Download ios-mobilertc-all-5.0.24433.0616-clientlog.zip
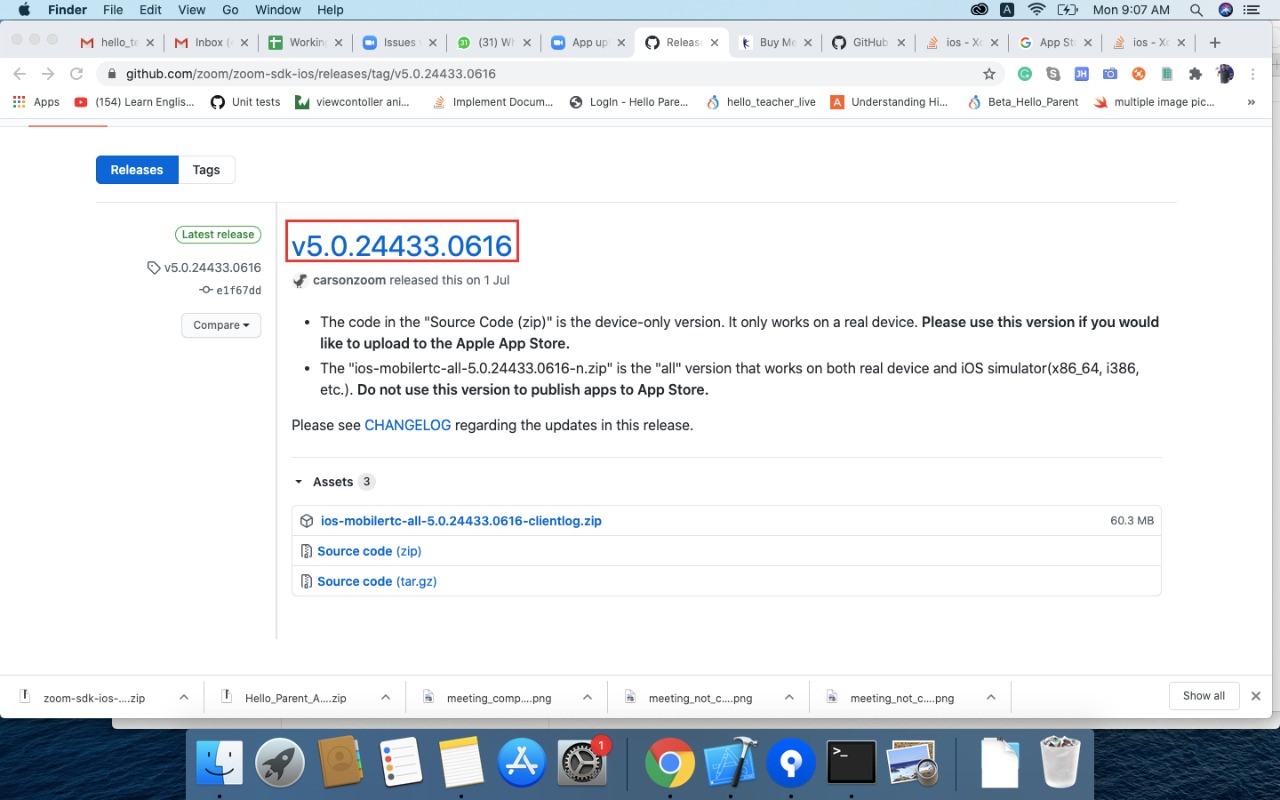 click(461, 521)
